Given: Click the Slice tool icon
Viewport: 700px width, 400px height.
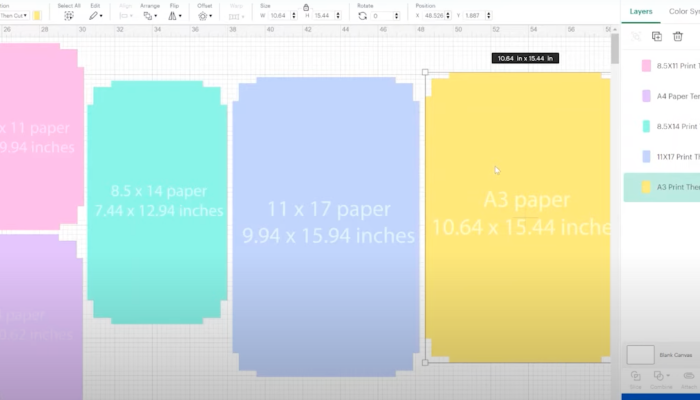Looking at the screenshot, I should click(x=635, y=376).
